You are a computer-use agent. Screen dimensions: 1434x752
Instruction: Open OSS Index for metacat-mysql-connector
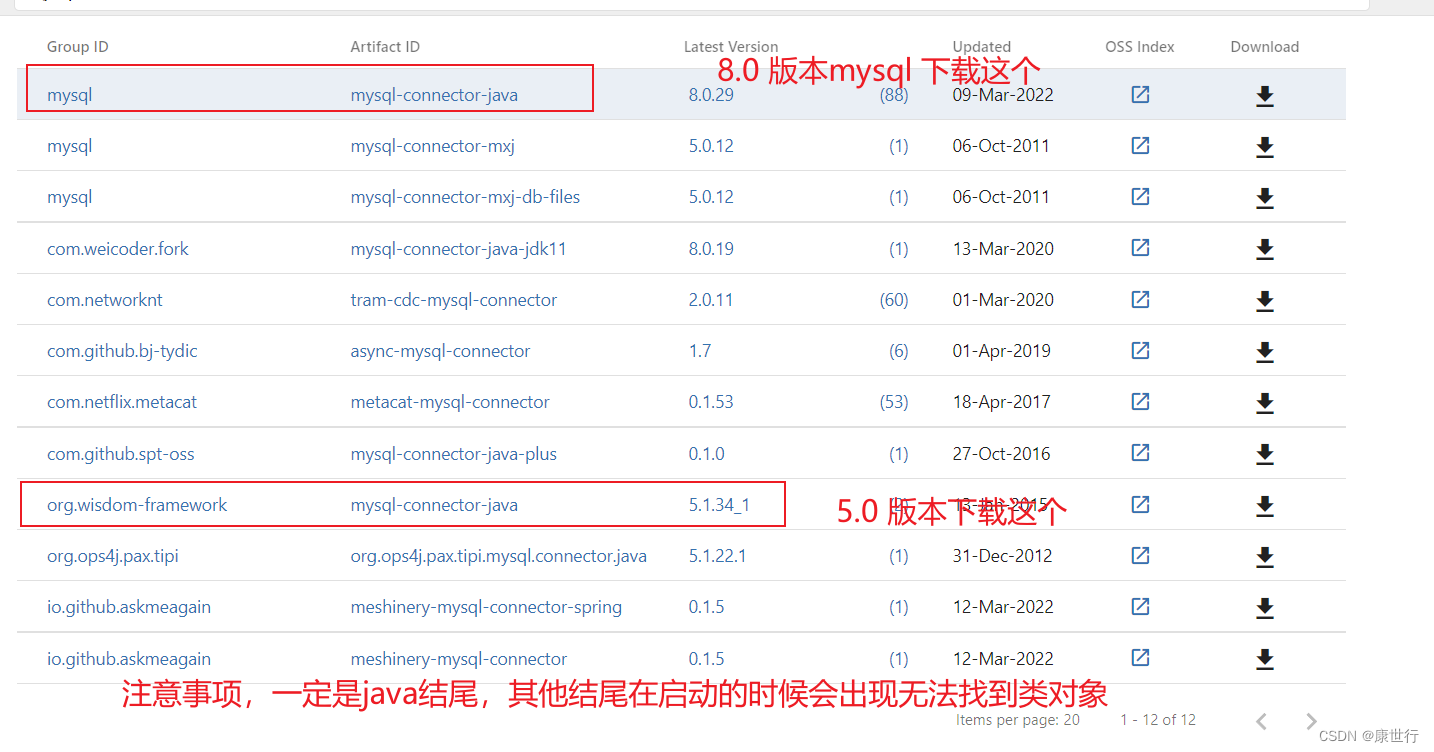coord(1140,402)
